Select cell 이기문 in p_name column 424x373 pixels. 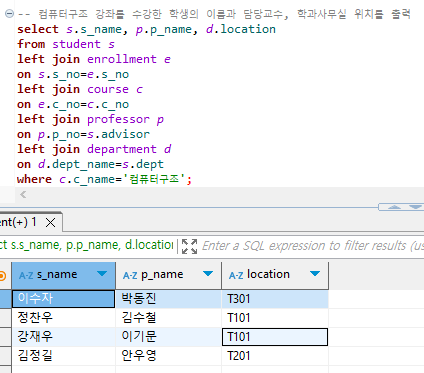click(169, 337)
